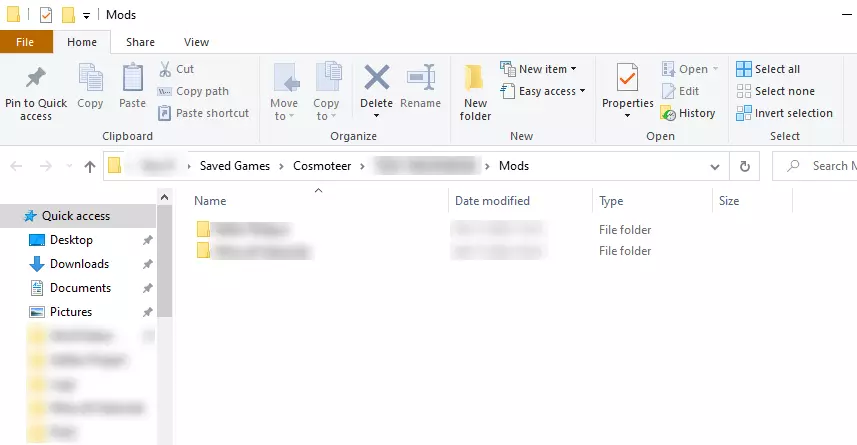Choose Copy path in the ribbon
The height and width of the screenshot is (445, 857).
(193, 91)
